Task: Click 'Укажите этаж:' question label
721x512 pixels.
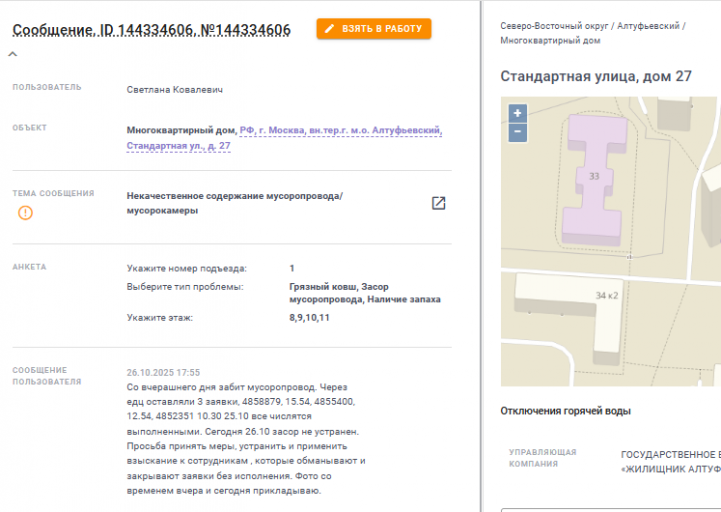Action: point(160,317)
